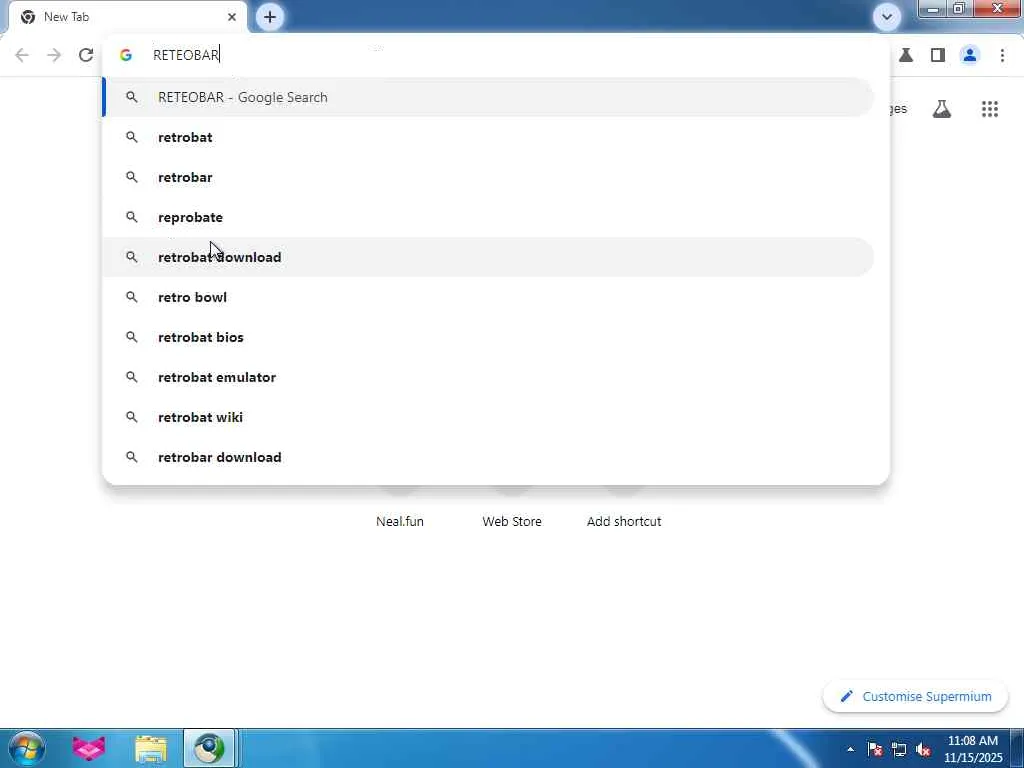
Task: Pick 'retrobat bios' suggestion
Action: click(488, 337)
